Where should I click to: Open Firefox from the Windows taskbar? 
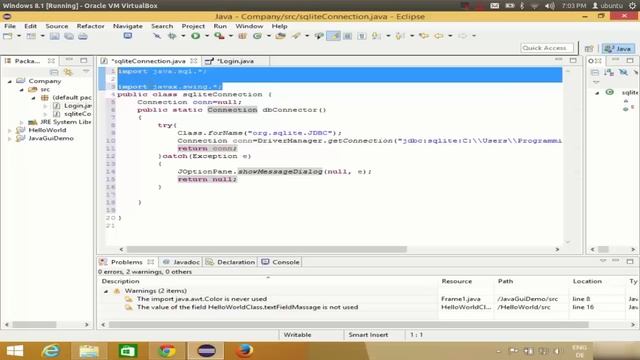coord(244,351)
